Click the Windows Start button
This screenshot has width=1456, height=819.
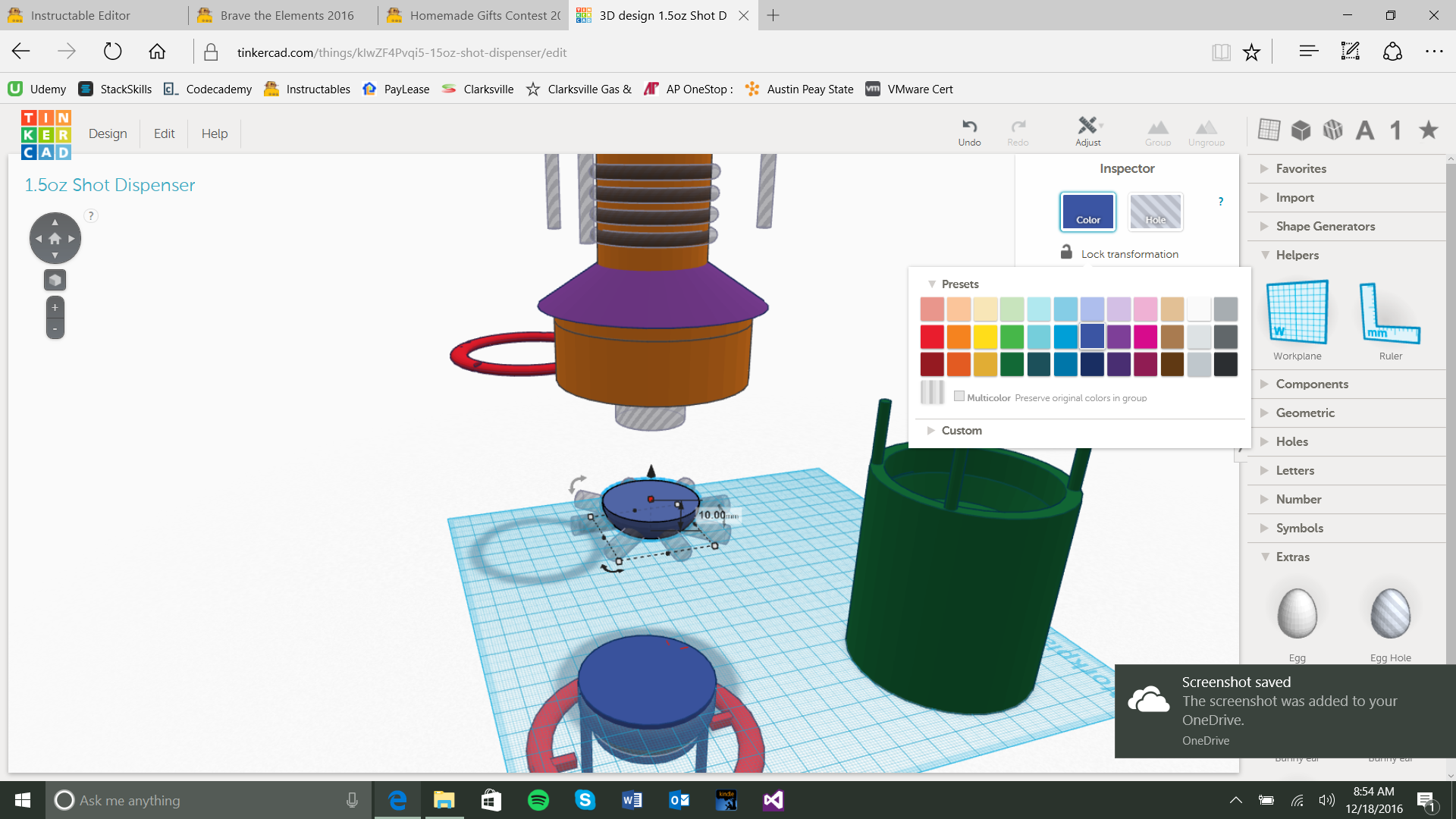click(x=23, y=800)
